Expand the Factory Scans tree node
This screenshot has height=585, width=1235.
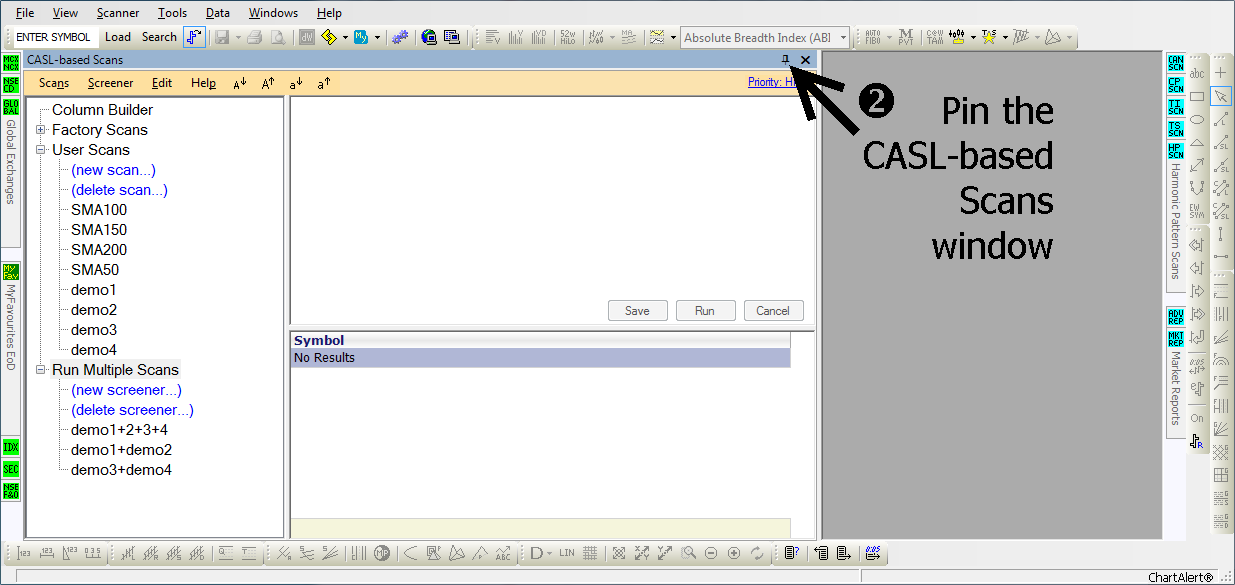coord(41,130)
